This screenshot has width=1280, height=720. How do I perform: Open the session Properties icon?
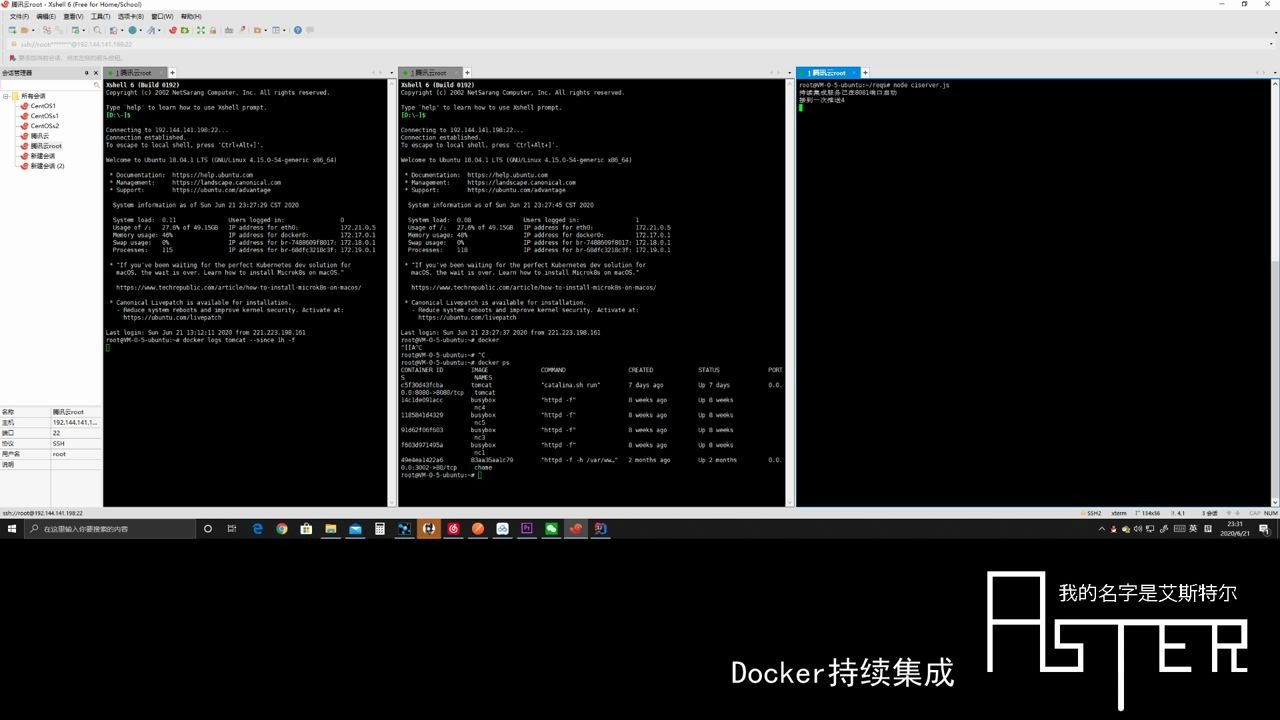[75, 30]
